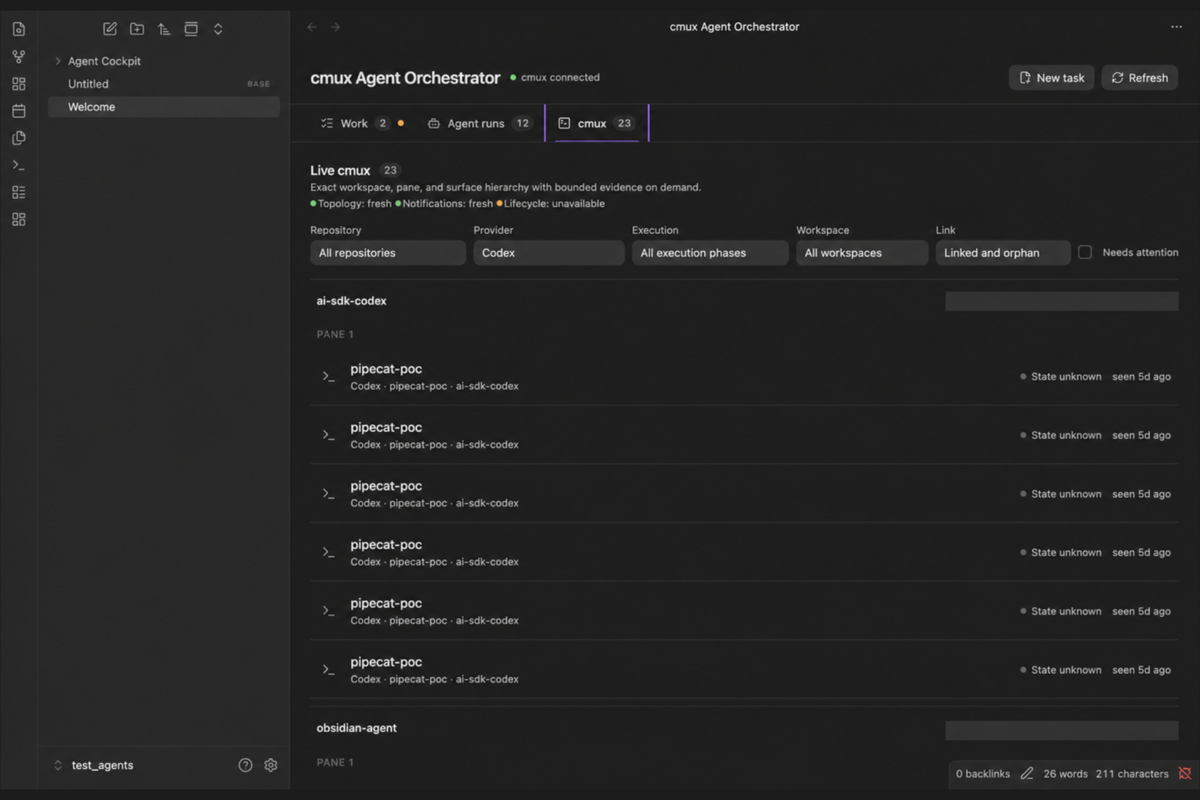Click the red sync status icon

tap(1185, 773)
